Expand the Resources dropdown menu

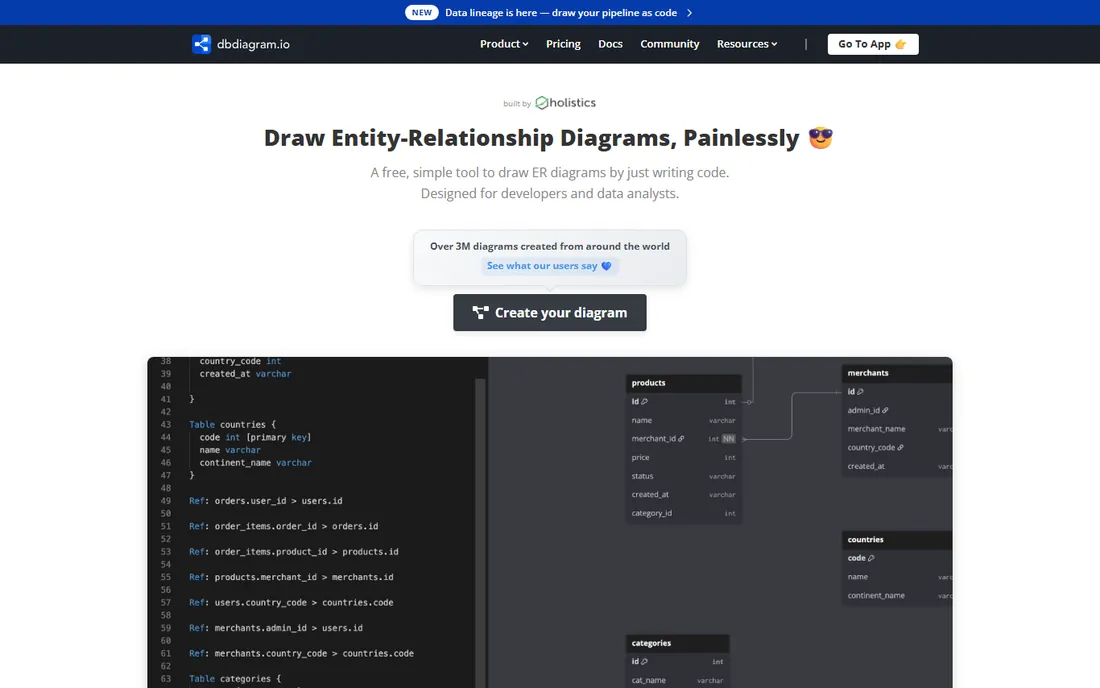point(746,43)
